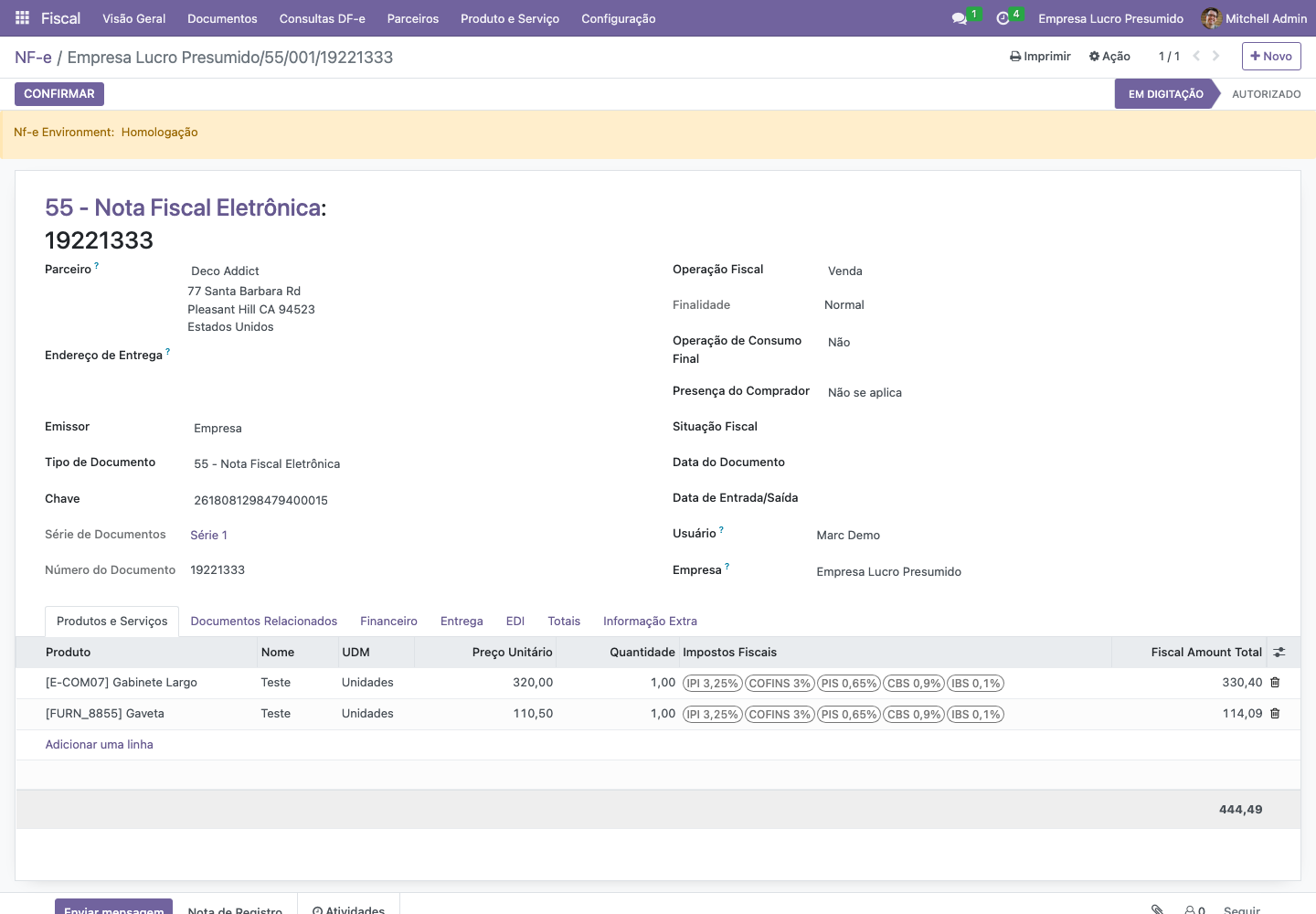This screenshot has width=1316, height=914.
Task: Switch to the Totais tab
Action: pos(564,621)
